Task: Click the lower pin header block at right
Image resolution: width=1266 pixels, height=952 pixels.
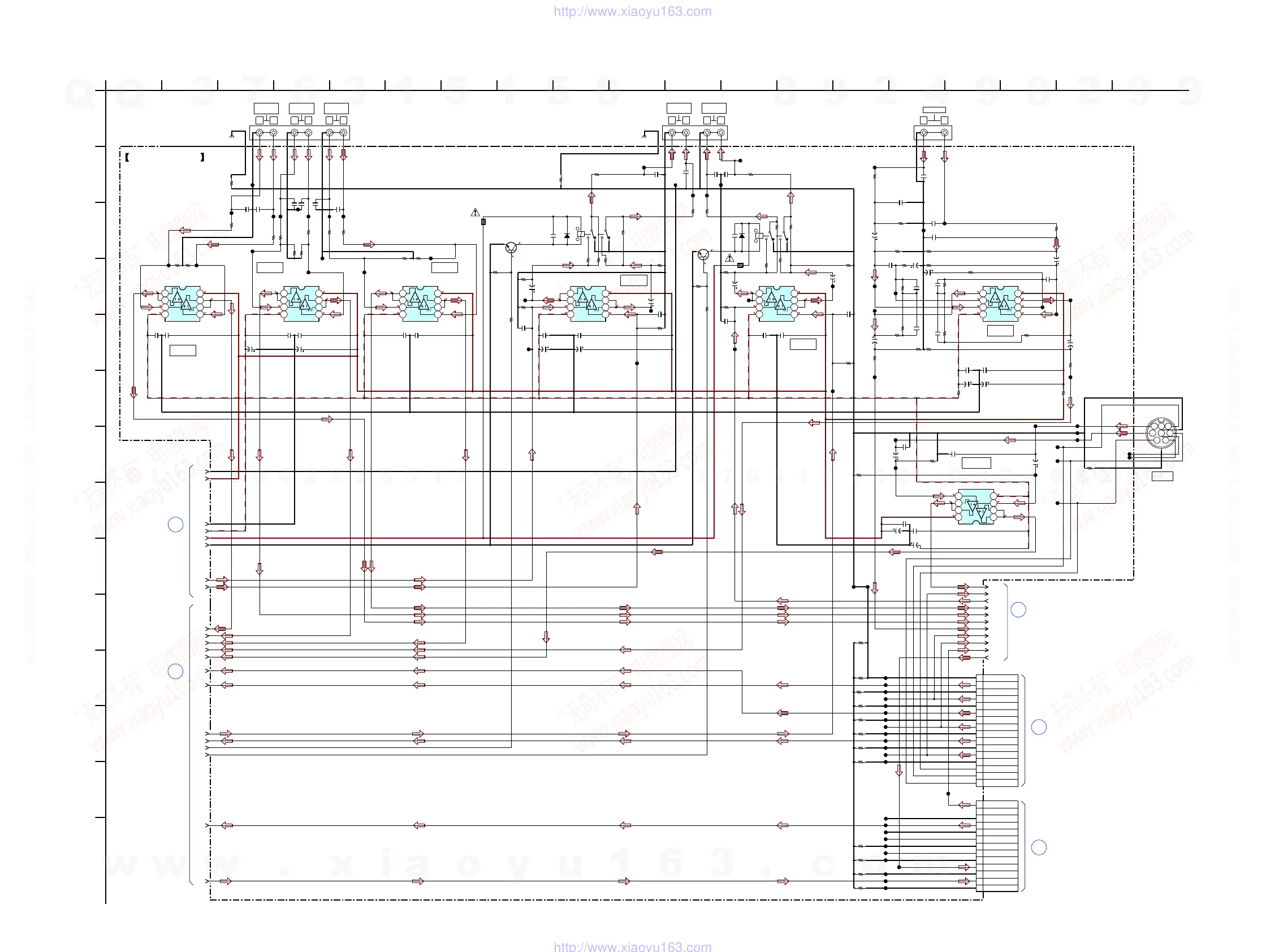Action: click(996, 846)
